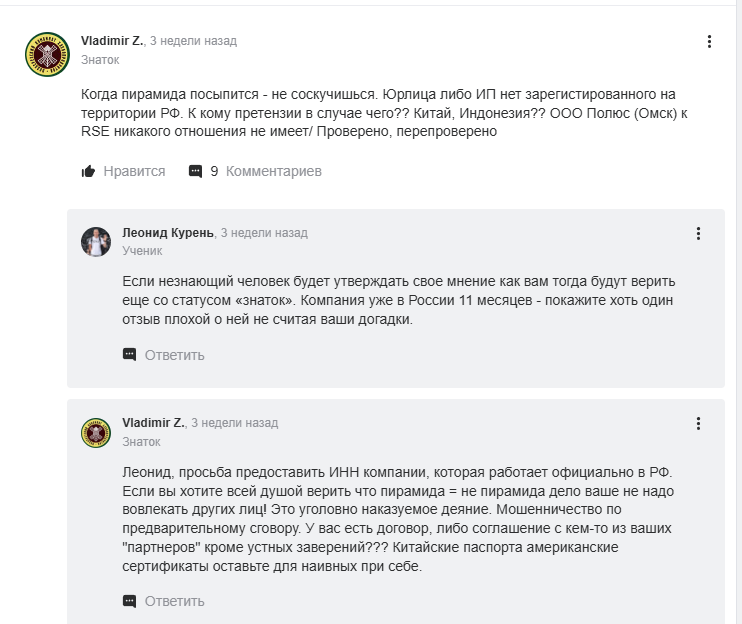Expand the "9 Комментариев" comments link
The width and height of the screenshot is (742, 624).
(x=273, y=171)
